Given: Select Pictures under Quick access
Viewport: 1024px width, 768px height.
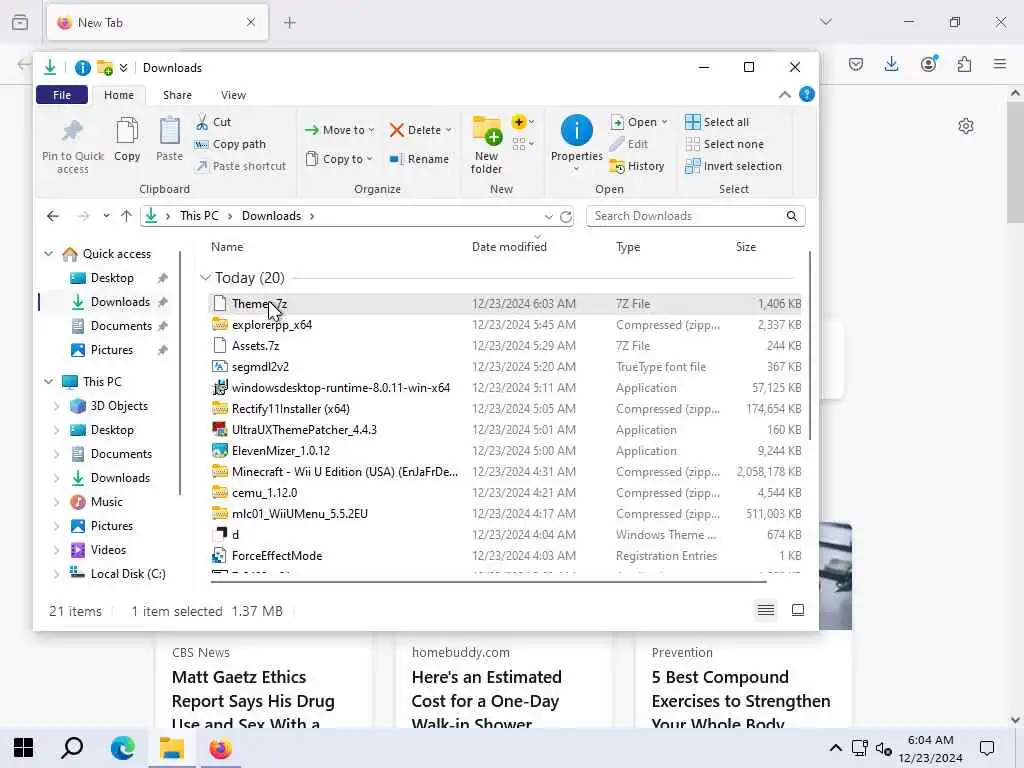Looking at the screenshot, I should tap(112, 350).
